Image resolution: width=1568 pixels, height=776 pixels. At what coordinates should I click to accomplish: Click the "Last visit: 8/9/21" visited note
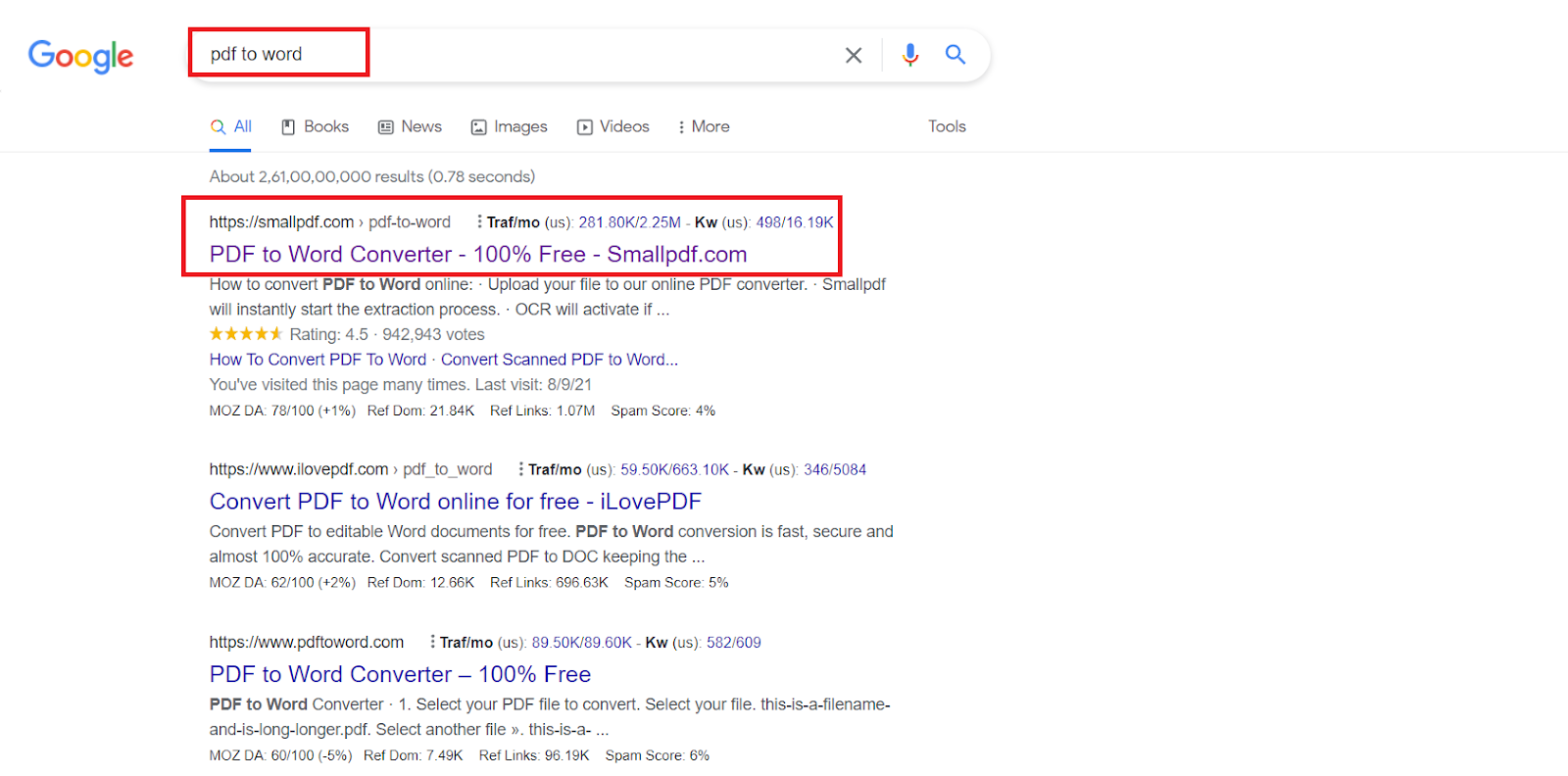[533, 385]
